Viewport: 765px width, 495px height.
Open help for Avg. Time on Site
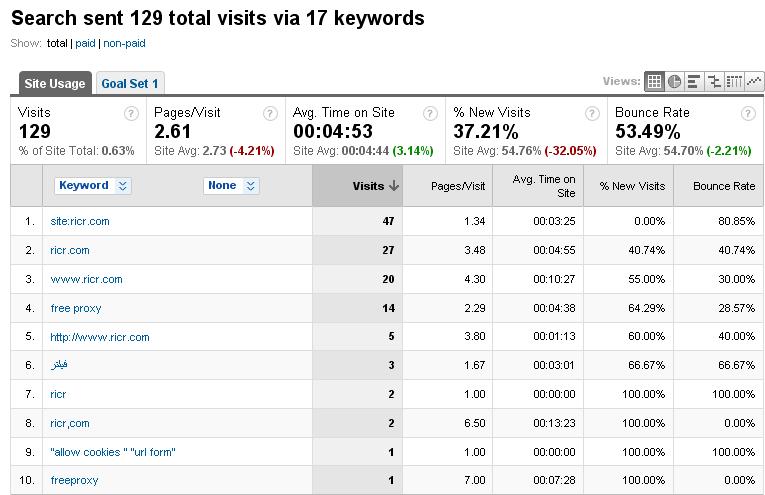pos(430,114)
